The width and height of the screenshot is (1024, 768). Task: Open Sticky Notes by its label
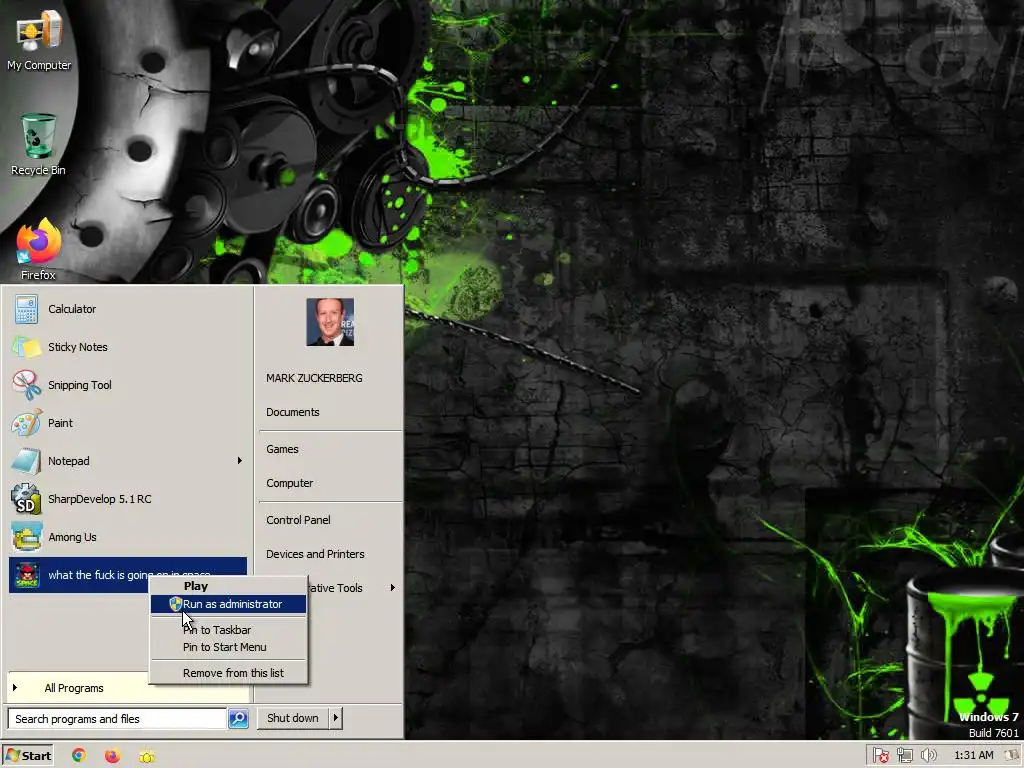tap(78, 347)
